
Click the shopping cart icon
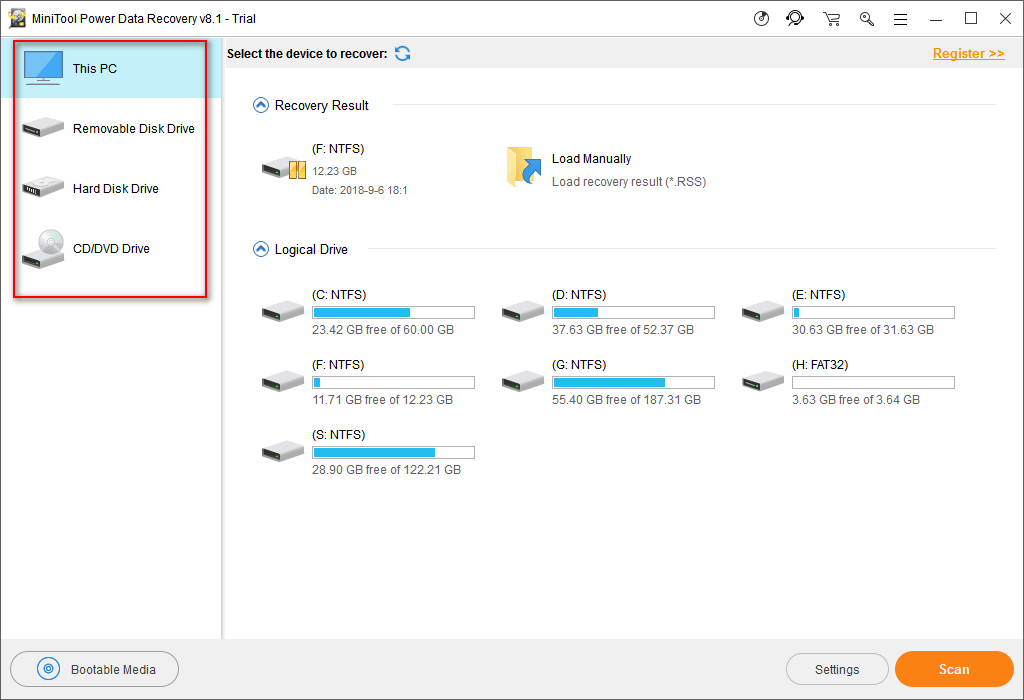point(831,19)
